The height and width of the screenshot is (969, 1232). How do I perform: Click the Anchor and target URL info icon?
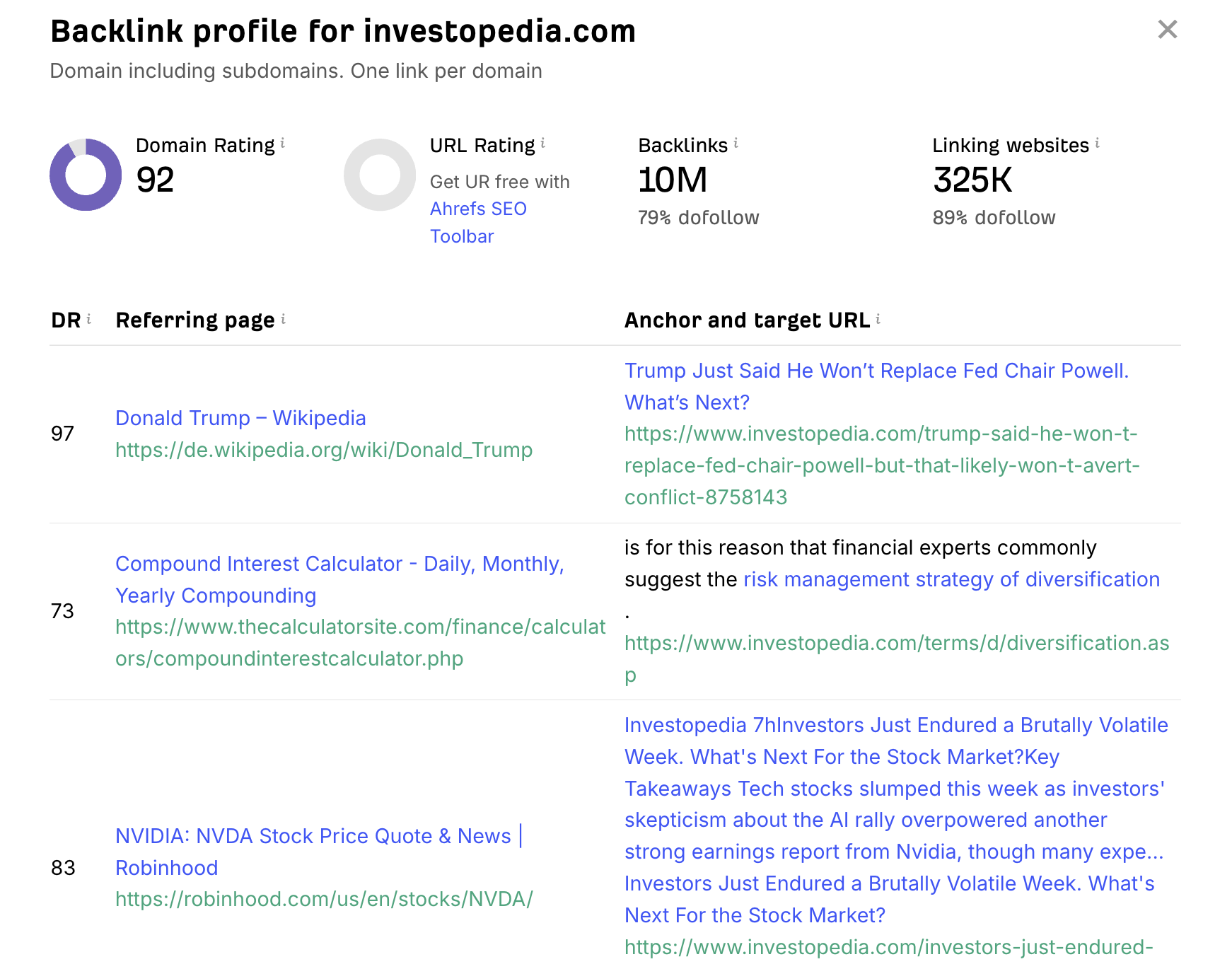(878, 320)
